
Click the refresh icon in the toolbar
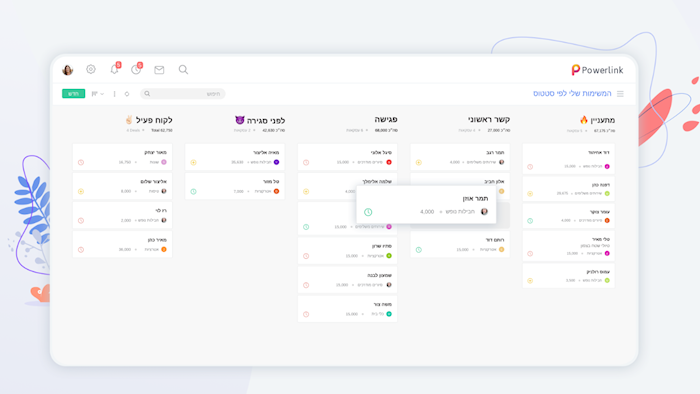point(127,94)
